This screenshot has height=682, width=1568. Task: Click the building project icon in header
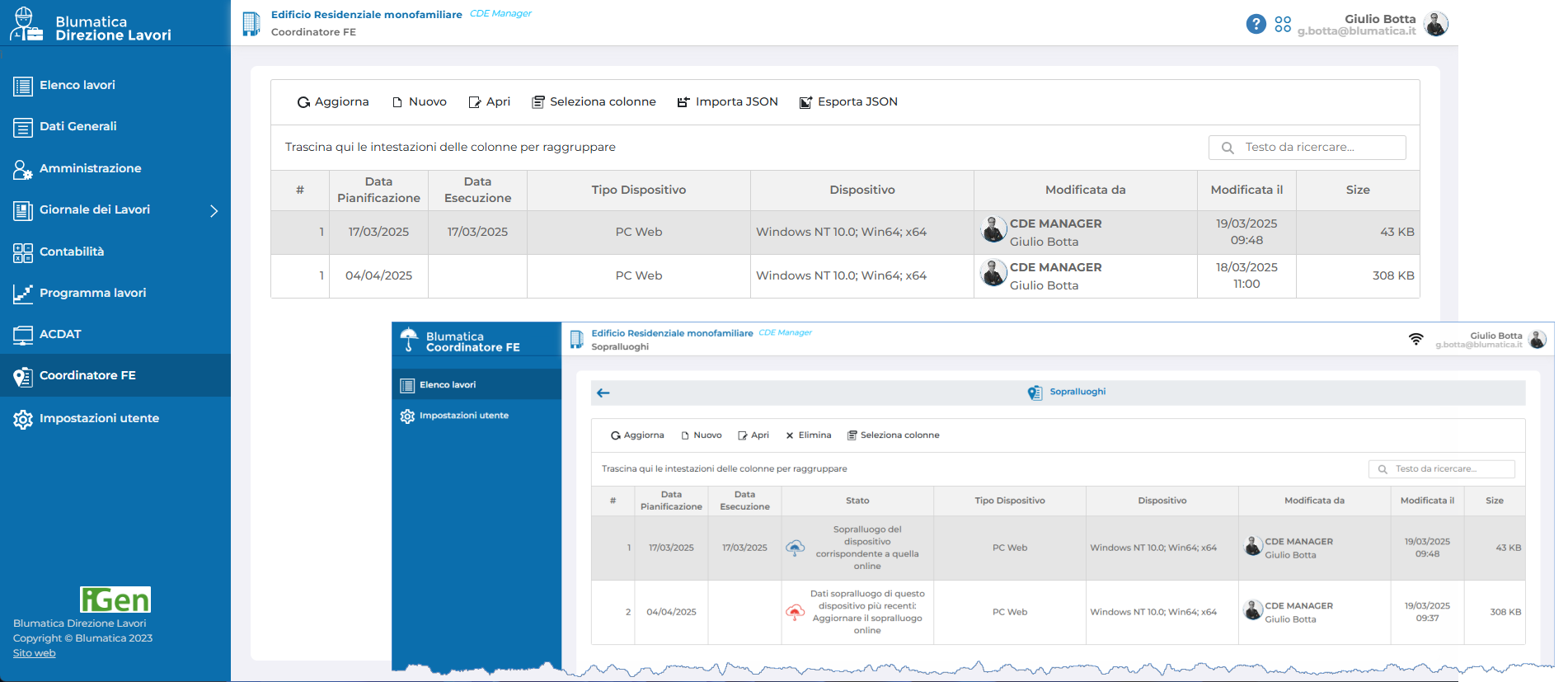pyautogui.click(x=251, y=24)
